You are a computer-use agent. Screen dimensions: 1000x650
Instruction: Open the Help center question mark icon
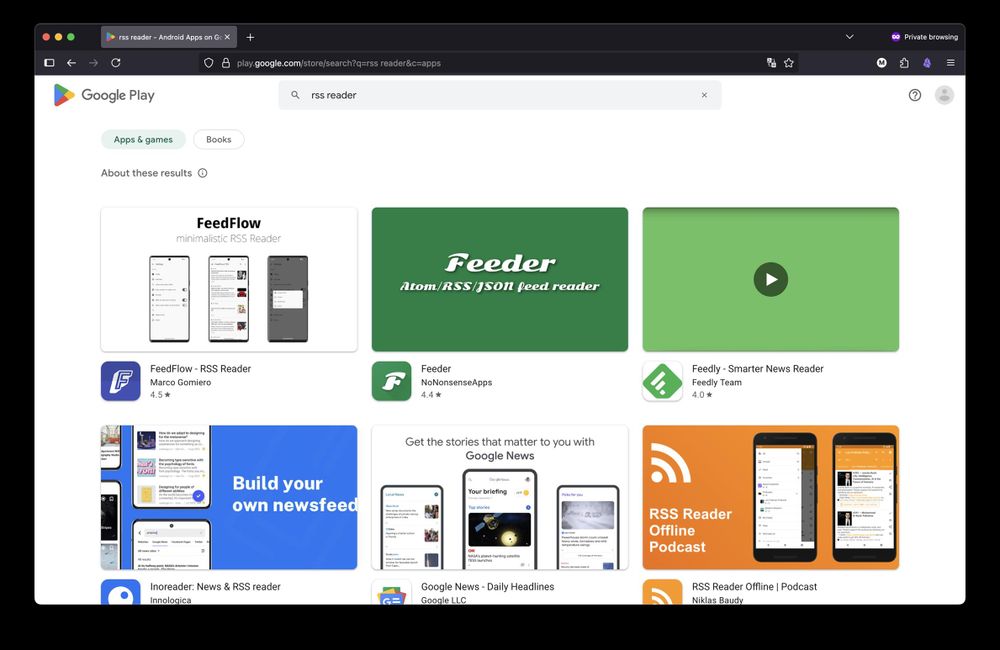(915, 95)
